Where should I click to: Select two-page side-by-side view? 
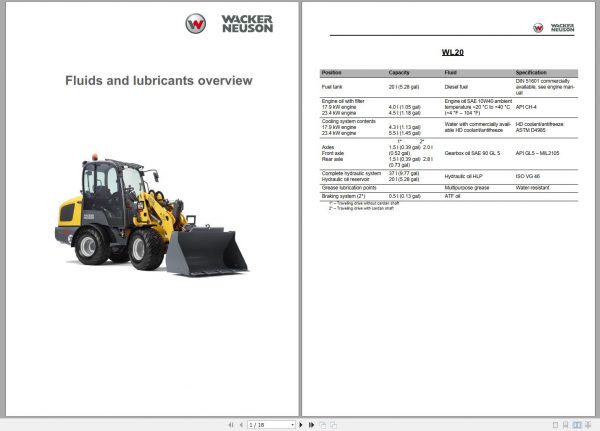577,425
